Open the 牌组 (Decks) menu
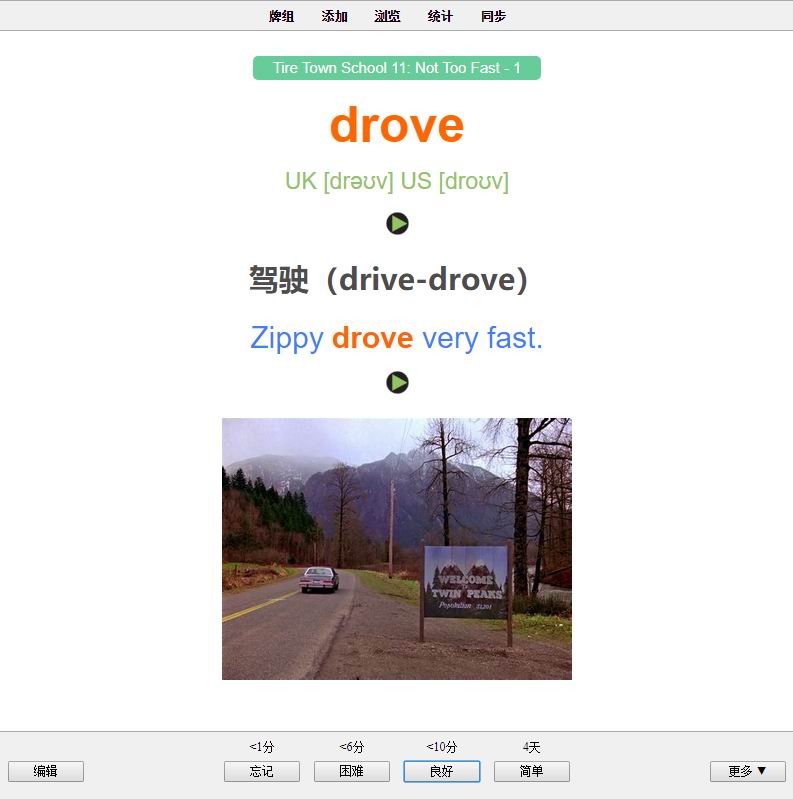Image resolution: width=793 pixels, height=799 pixels. click(x=281, y=16)
